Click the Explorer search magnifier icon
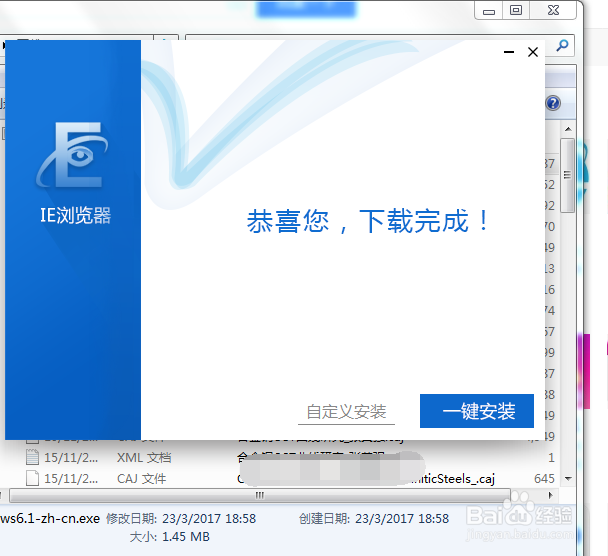This screenshot has height=556, width=608. (x=562, y=45)
